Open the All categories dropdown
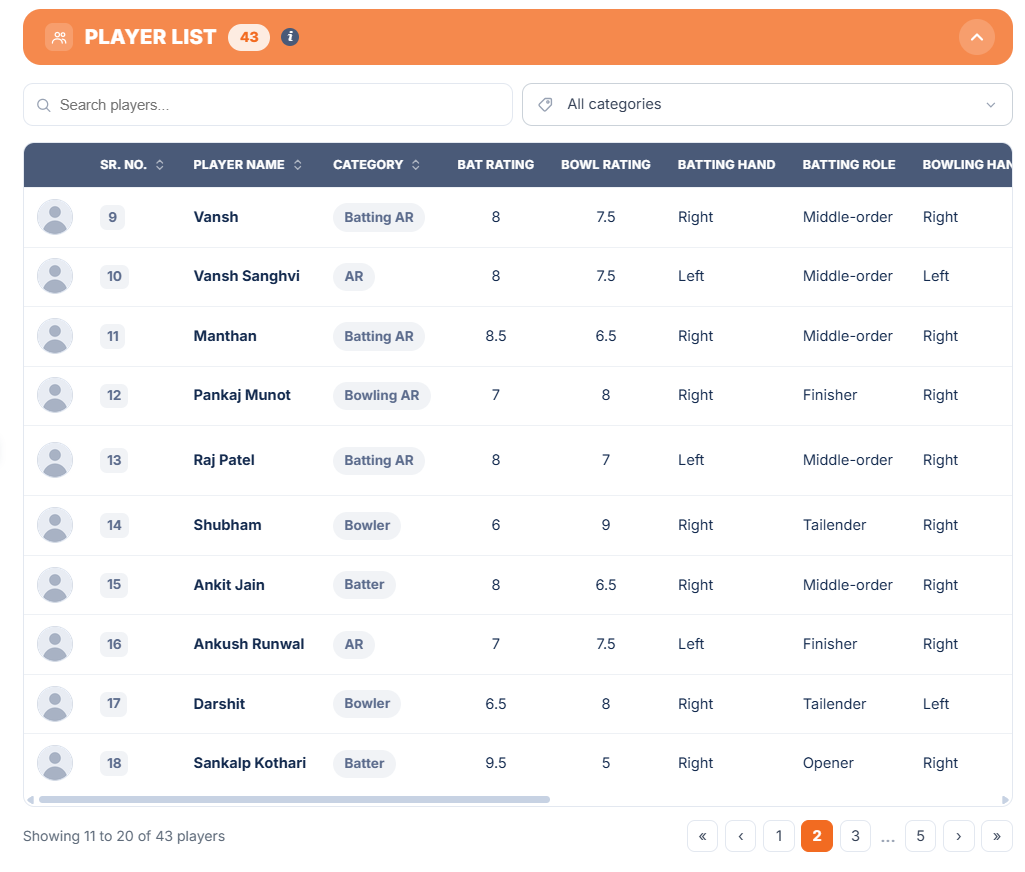The width and height of the screenshot is (1025, 872). click(767, 105)
